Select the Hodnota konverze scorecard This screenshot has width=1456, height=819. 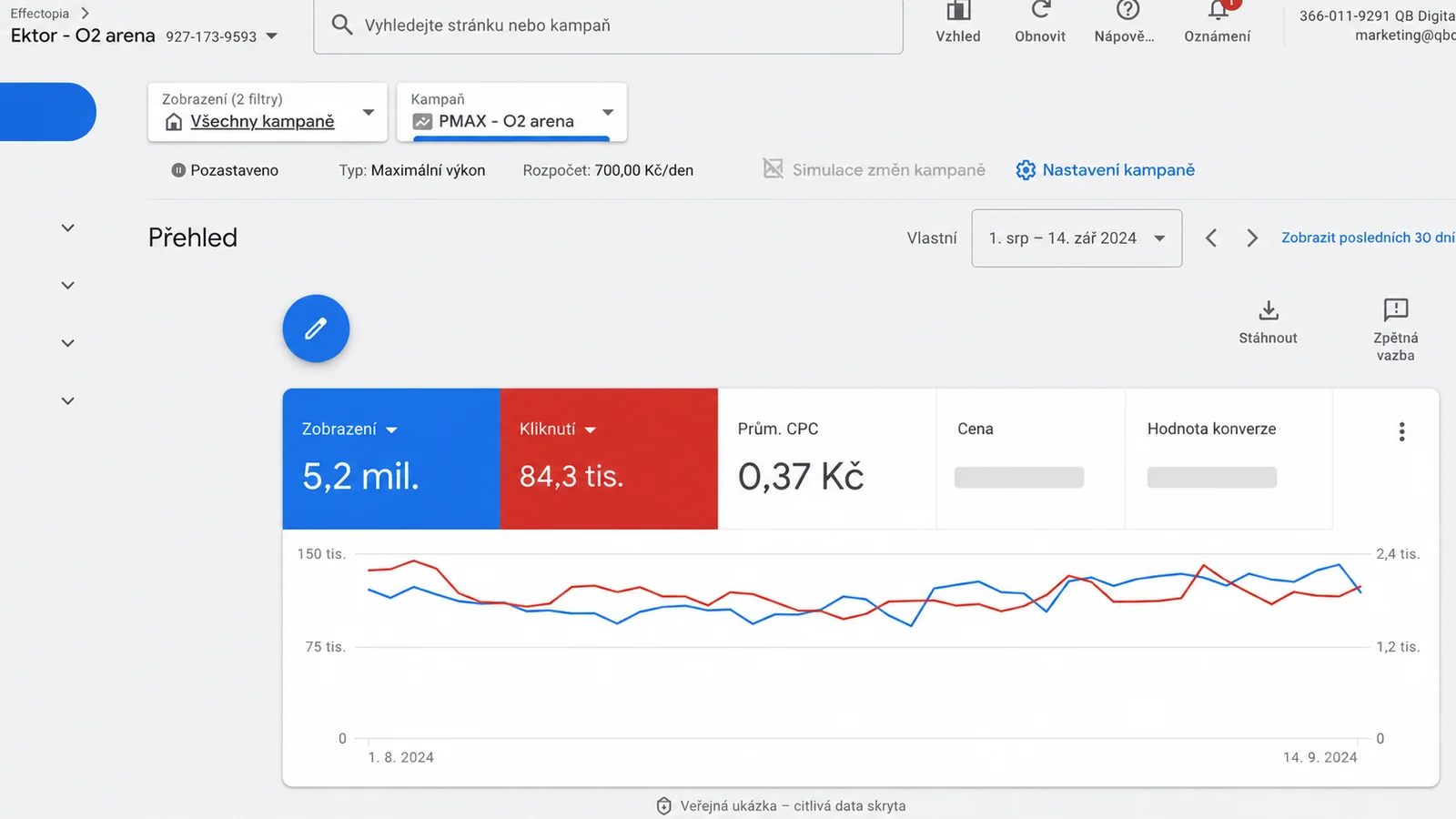pyautogui.click(x=1228, y=459)
